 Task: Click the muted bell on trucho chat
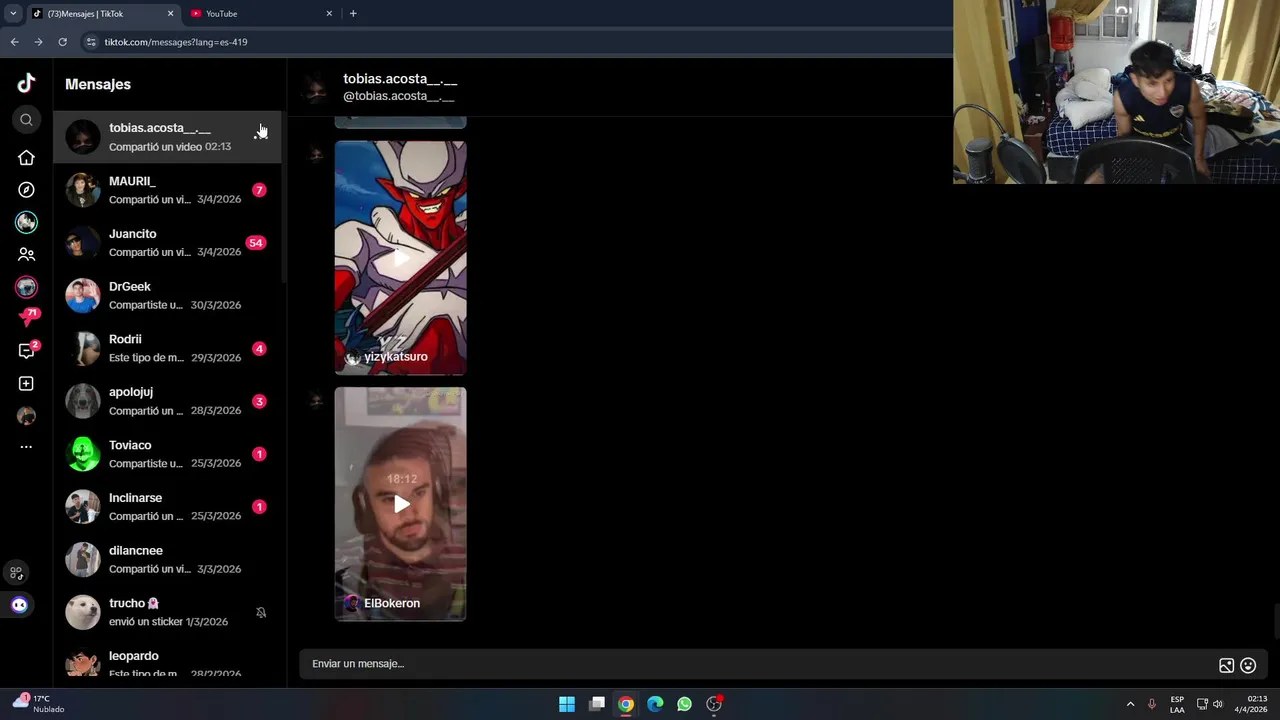(261, 612)
